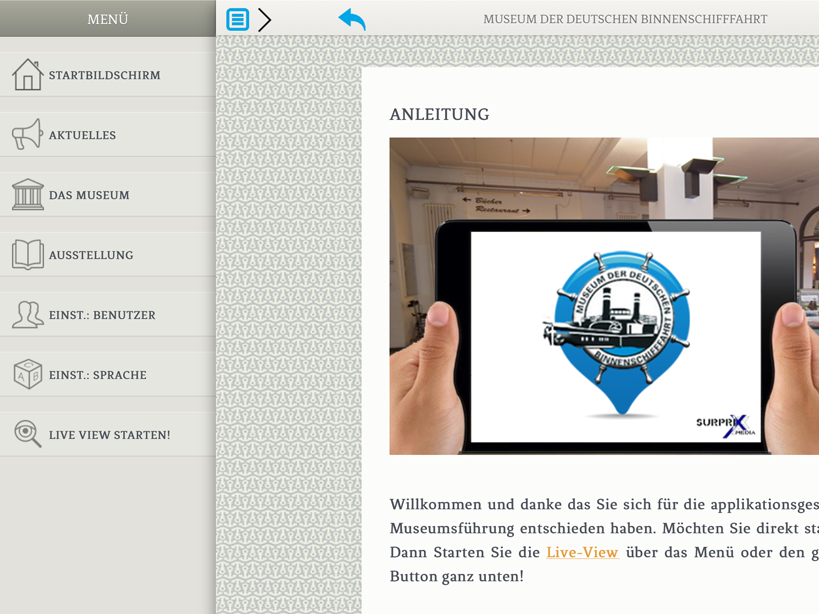Select Das Museum in menu

89,195
